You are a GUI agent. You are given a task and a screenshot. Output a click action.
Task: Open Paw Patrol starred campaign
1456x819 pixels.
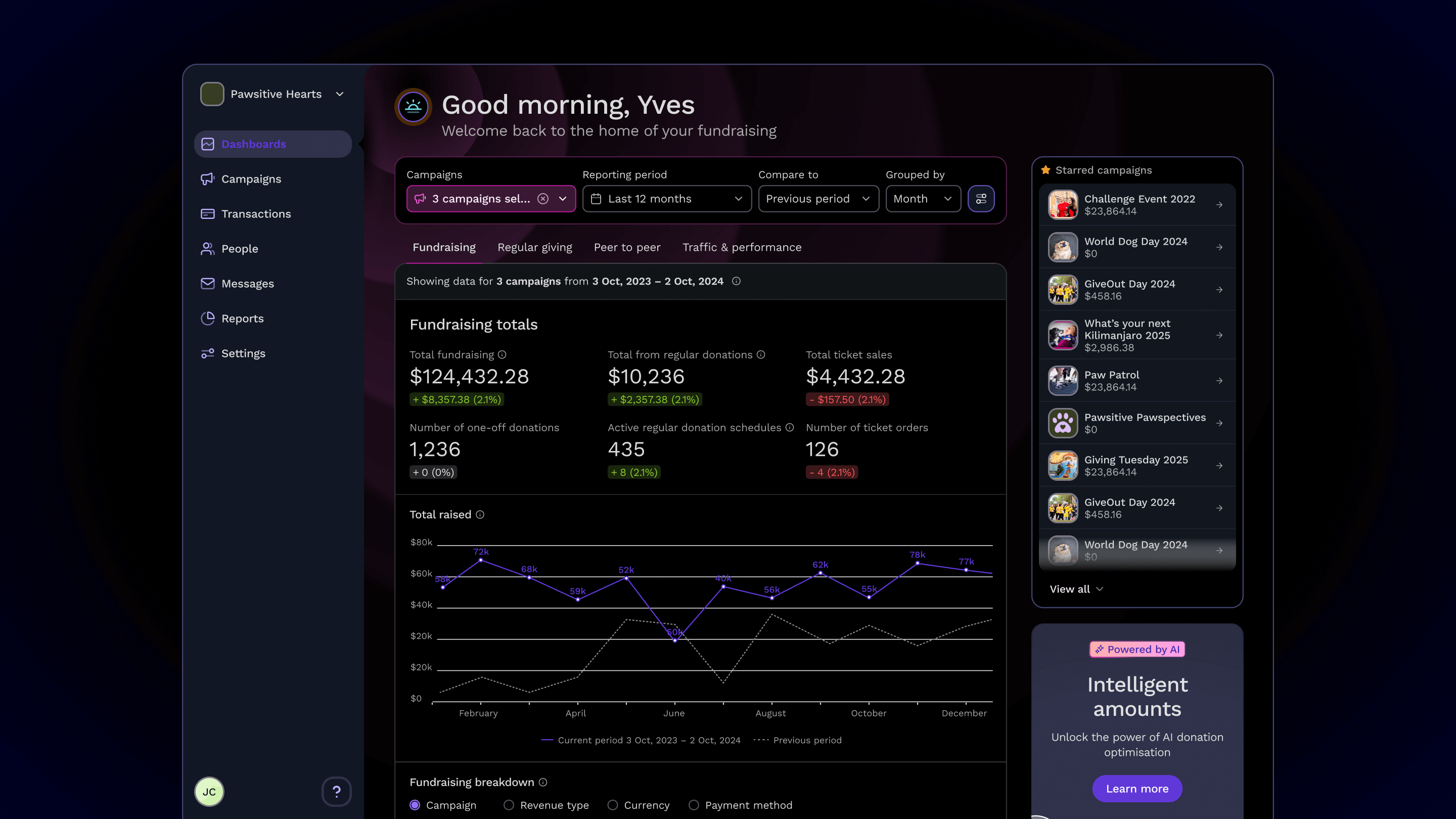1136,380
